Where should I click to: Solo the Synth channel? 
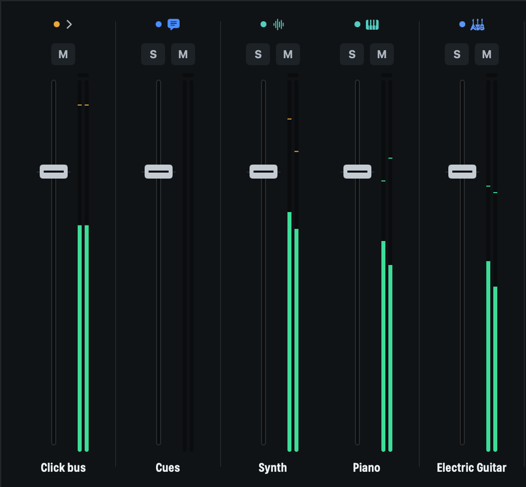258,54
